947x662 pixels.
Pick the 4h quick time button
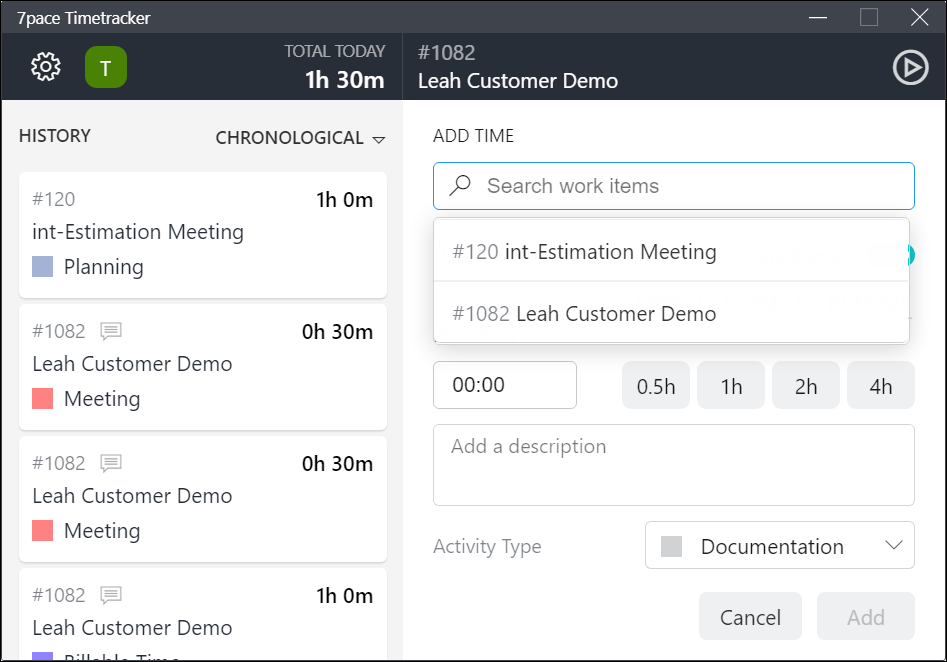(x=881, y=385)
